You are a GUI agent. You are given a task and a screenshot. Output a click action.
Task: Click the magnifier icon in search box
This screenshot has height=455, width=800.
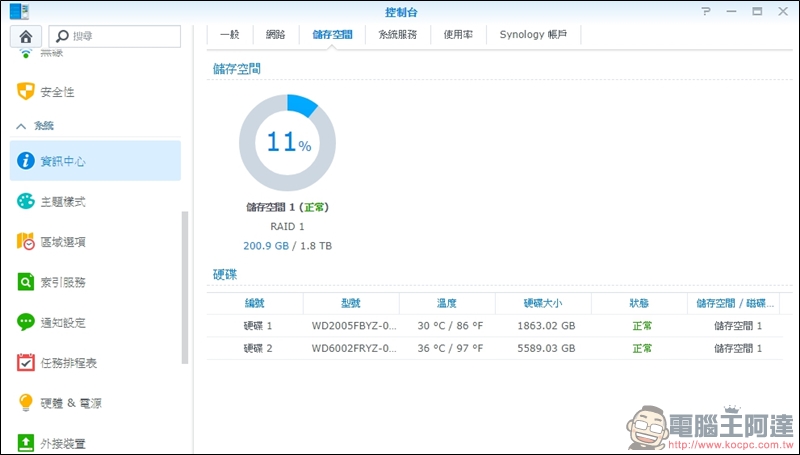point(62,36)
